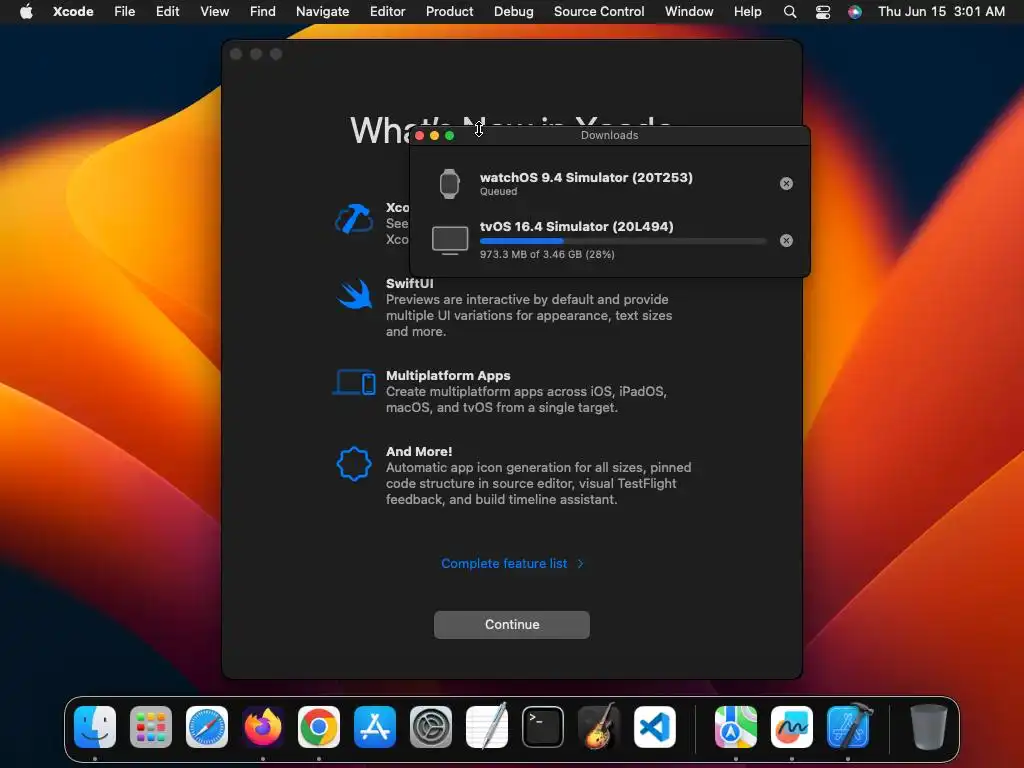Image resolution: width=1024 pixels, height=768 pixels.
Task: Close the Downloads window
Action: point(420,136)
